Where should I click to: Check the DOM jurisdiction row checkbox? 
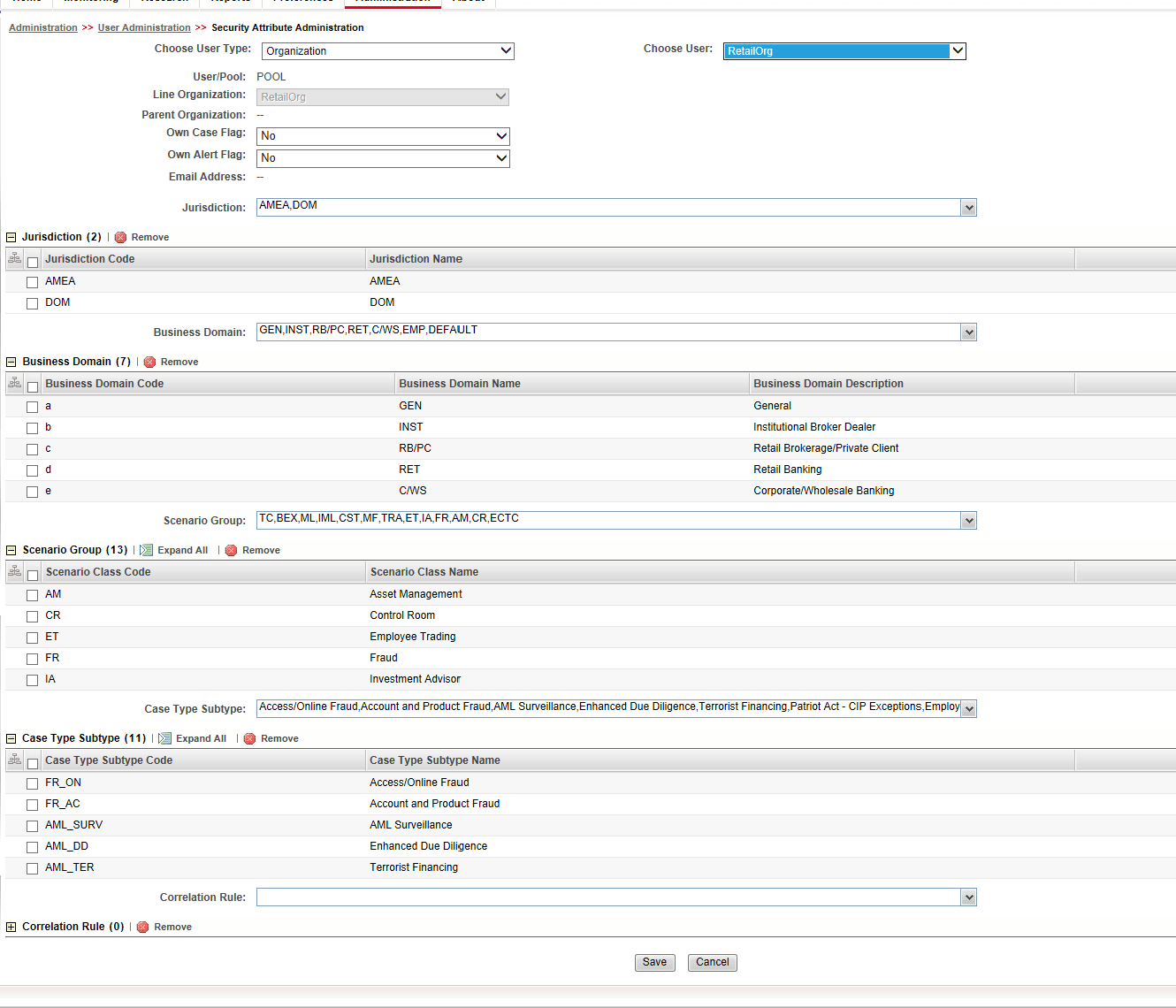point(33,303)
